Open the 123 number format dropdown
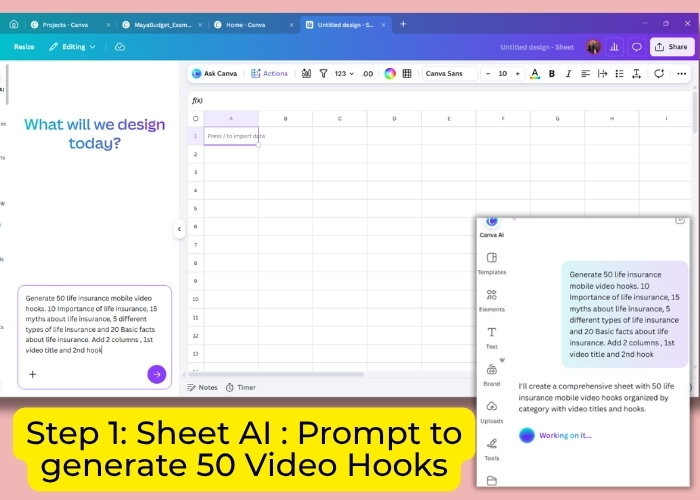The height and width of the screenshot is (500, 700). (x=344, y=74)
